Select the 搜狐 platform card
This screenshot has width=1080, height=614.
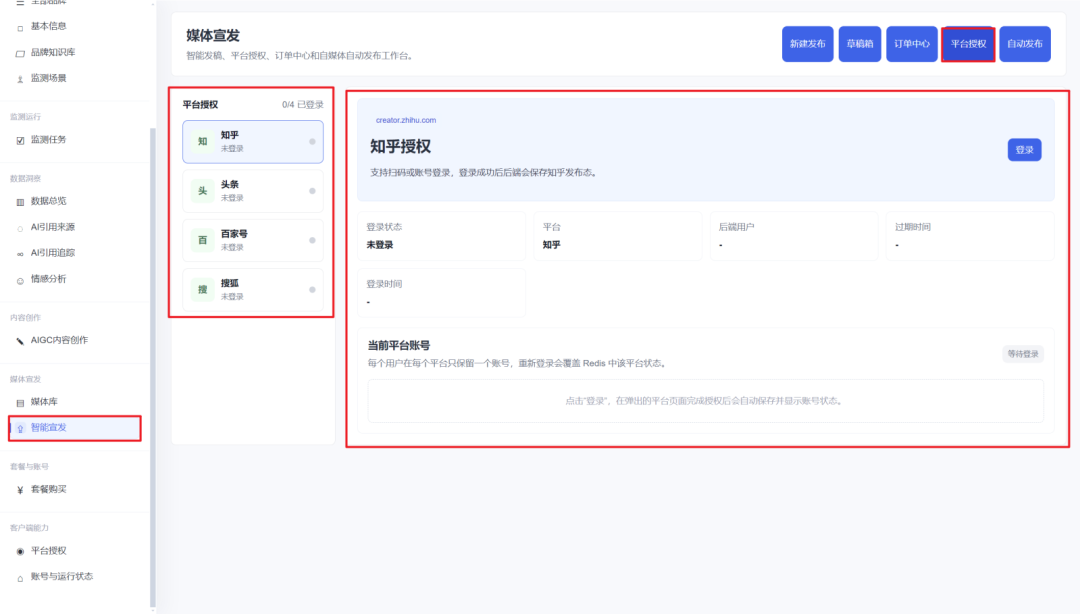point(253,289)
